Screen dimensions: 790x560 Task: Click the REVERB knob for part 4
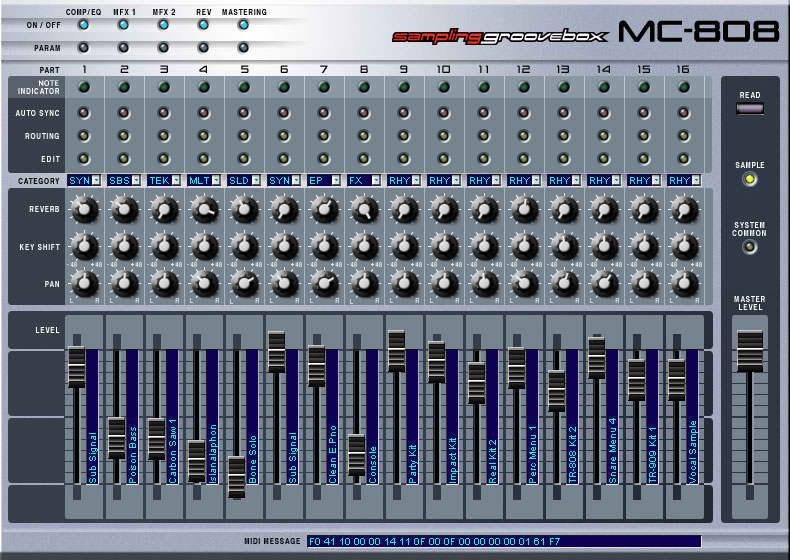tap(205, 210)
